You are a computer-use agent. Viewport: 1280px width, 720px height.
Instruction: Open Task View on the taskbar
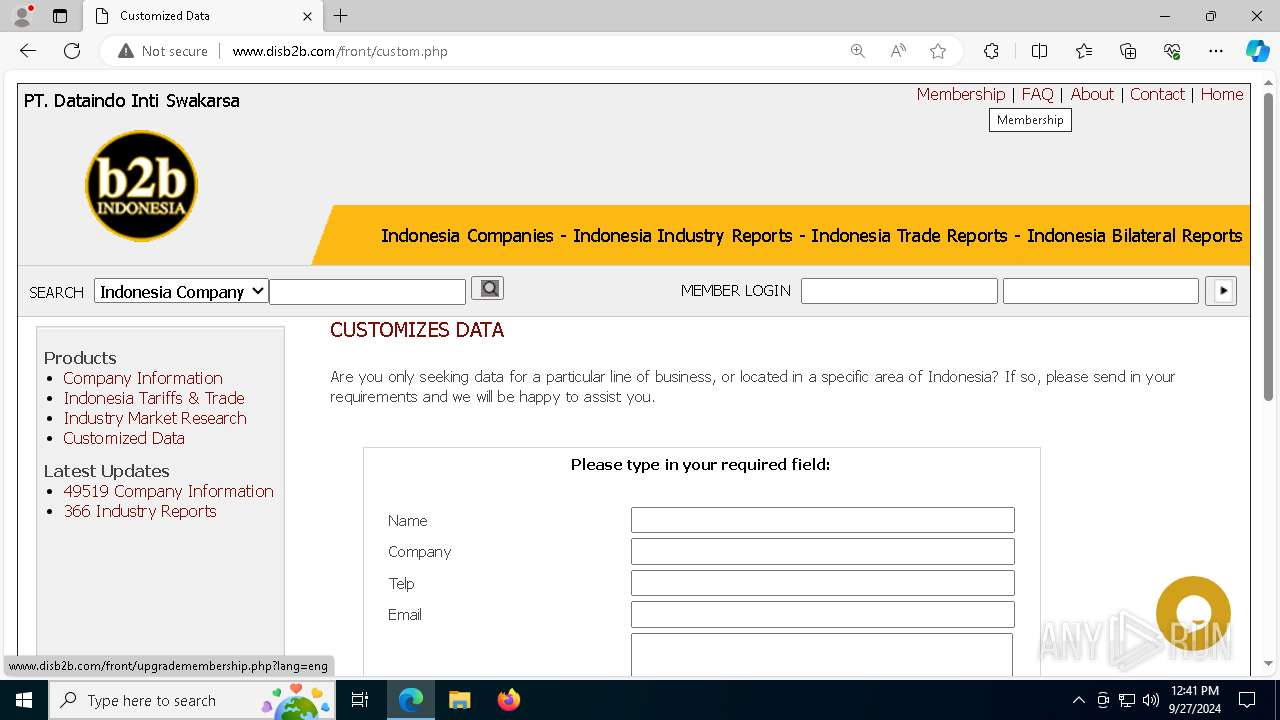[x=360, y=700]
